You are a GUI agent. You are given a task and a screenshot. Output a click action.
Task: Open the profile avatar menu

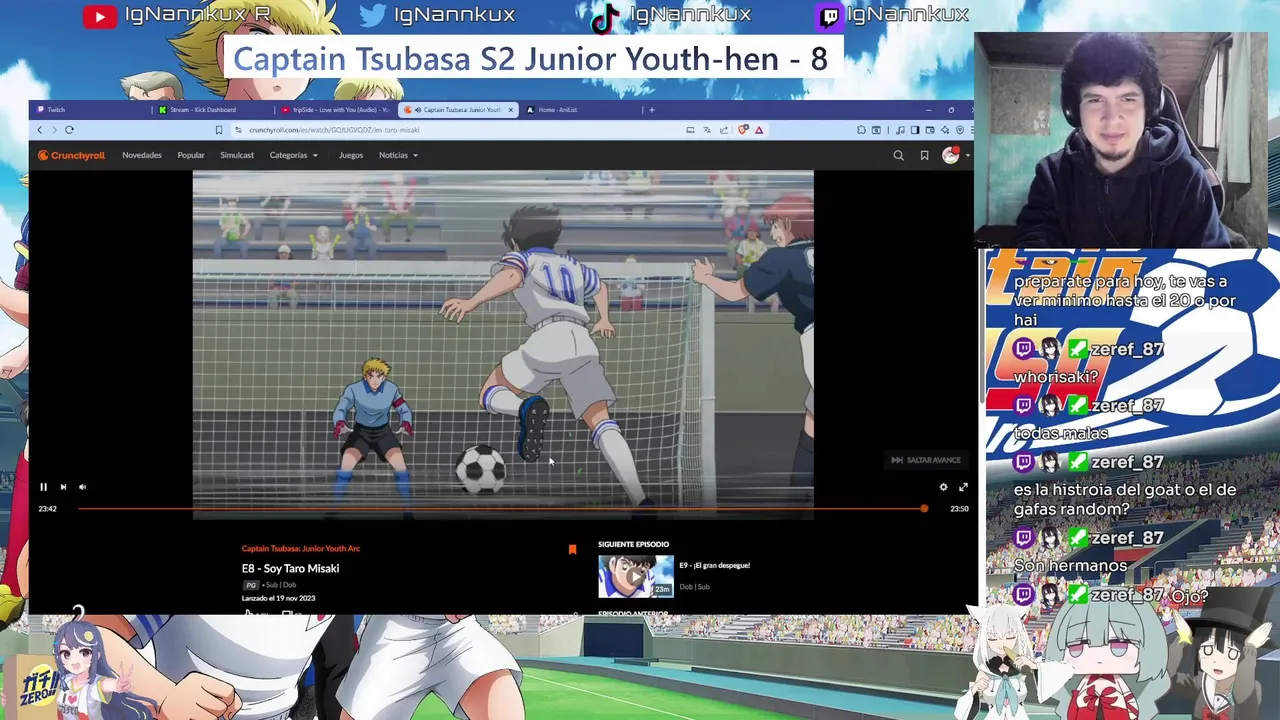(950, 155)
